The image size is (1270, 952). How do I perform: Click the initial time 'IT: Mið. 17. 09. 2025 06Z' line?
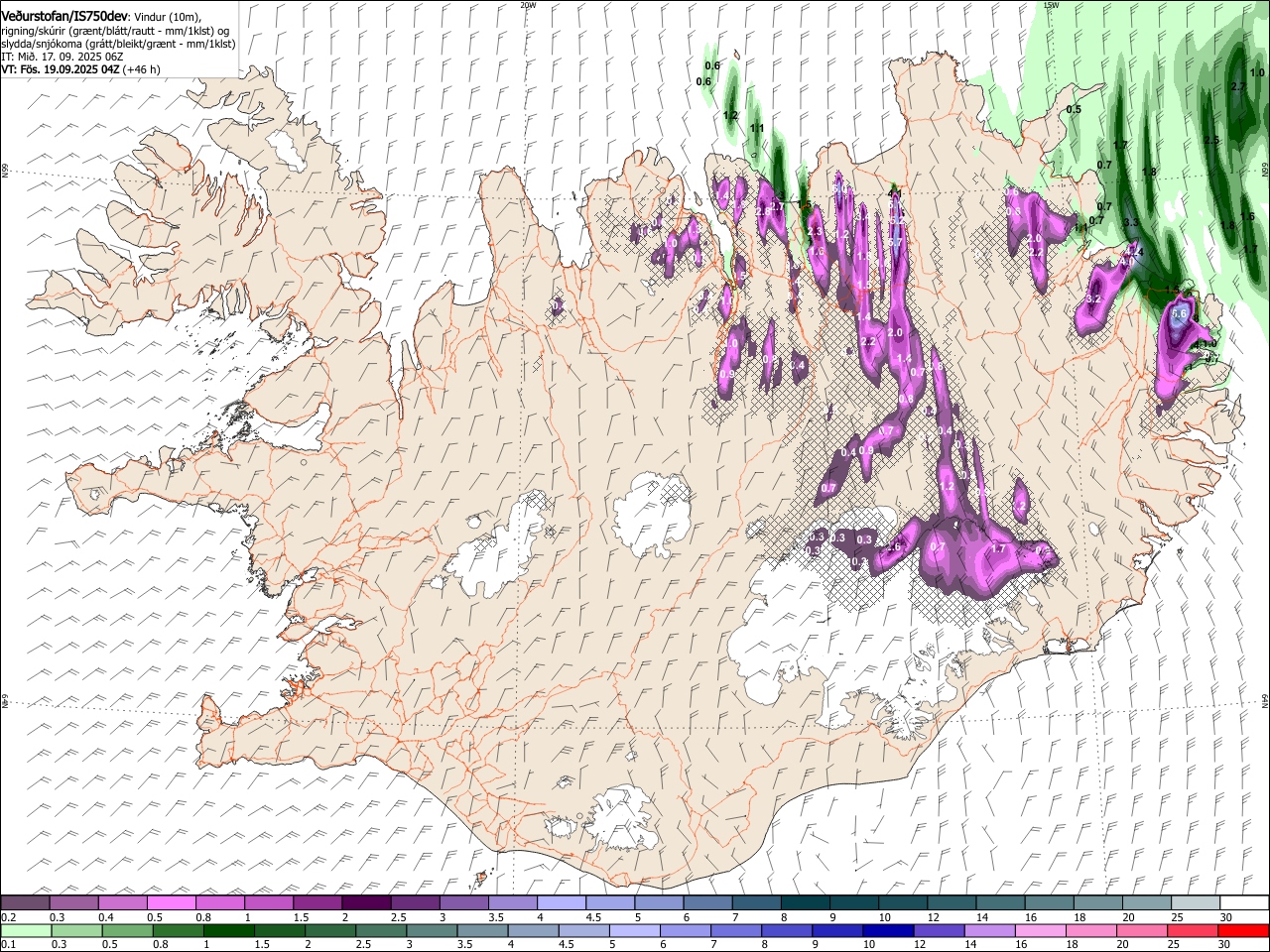(62, 57)
